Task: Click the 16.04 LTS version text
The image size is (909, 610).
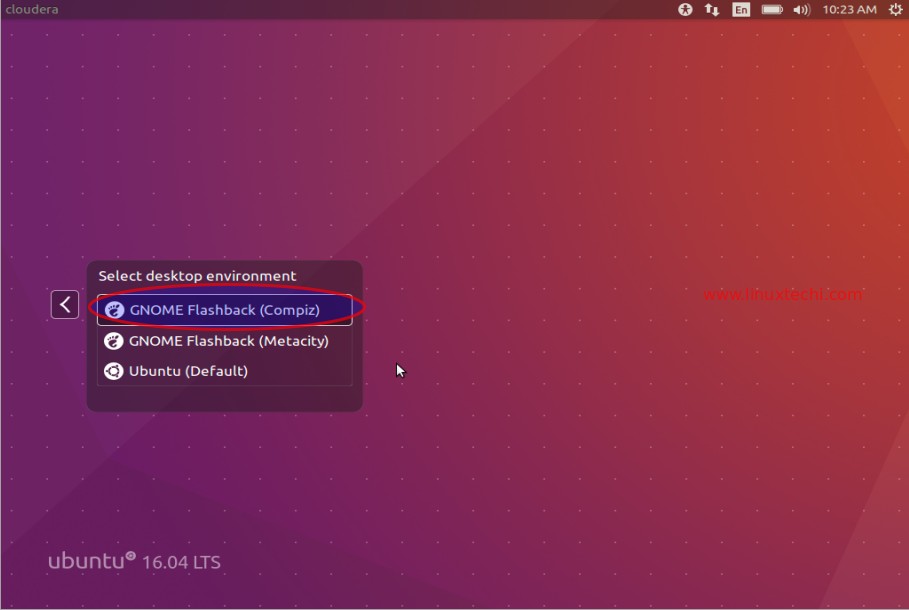Action: click(181, 562)
